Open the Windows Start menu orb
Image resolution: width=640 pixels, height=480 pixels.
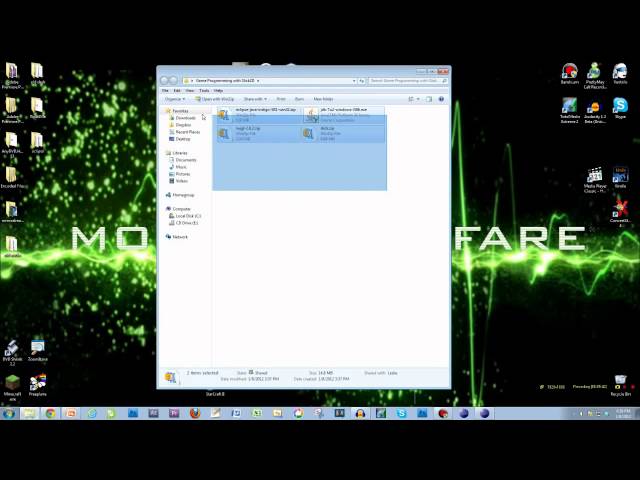click(9, 413)
